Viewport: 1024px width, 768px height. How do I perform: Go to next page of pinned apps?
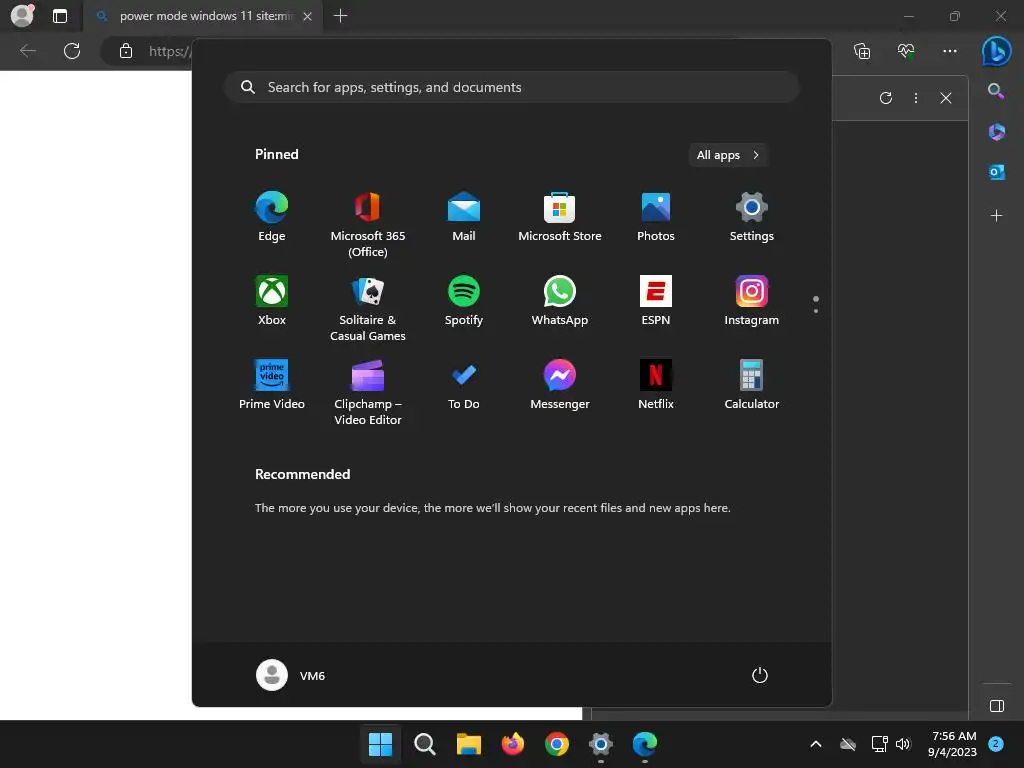point(816,311)
